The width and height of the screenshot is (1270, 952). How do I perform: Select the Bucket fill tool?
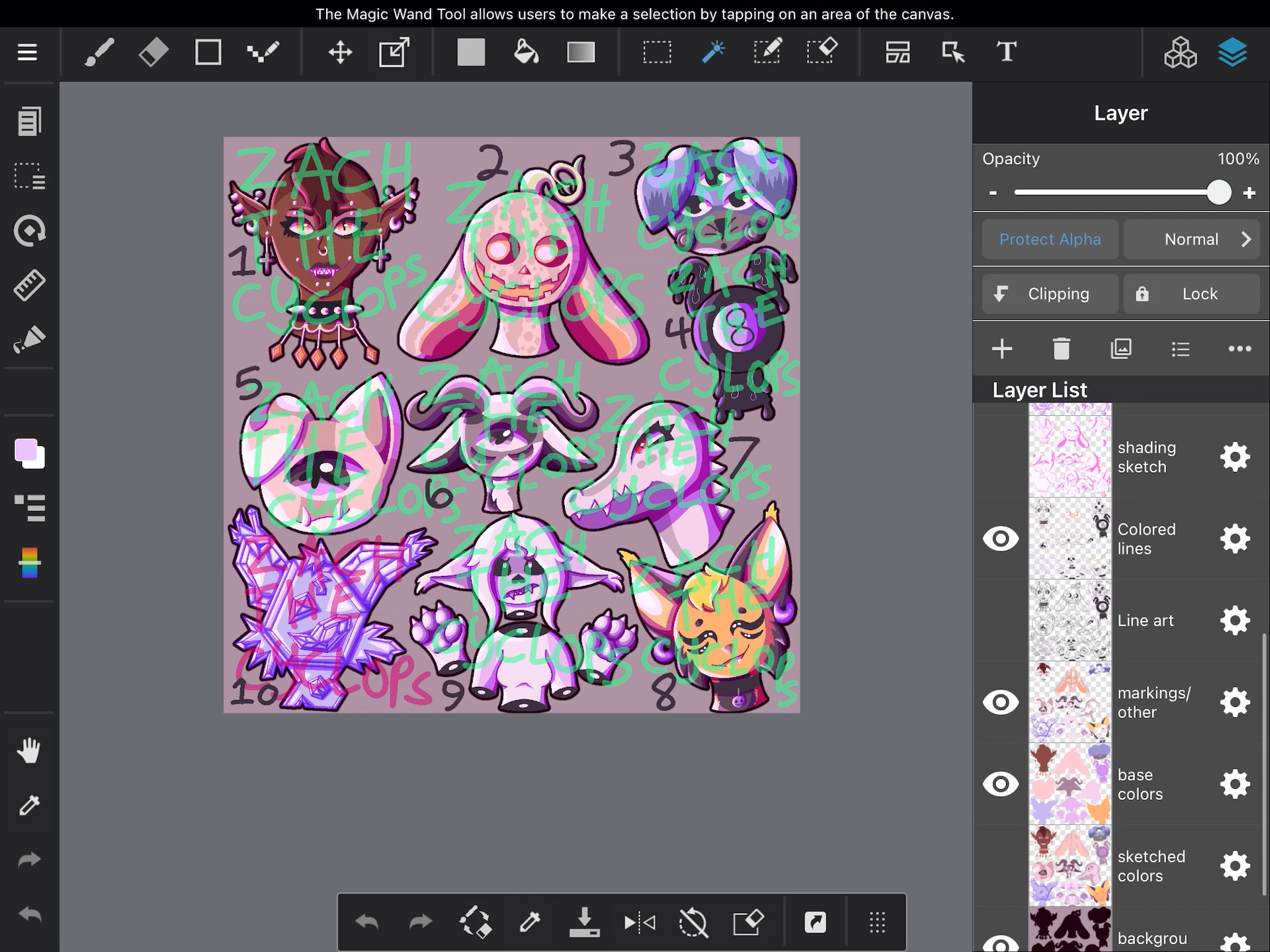click(526, 52)
